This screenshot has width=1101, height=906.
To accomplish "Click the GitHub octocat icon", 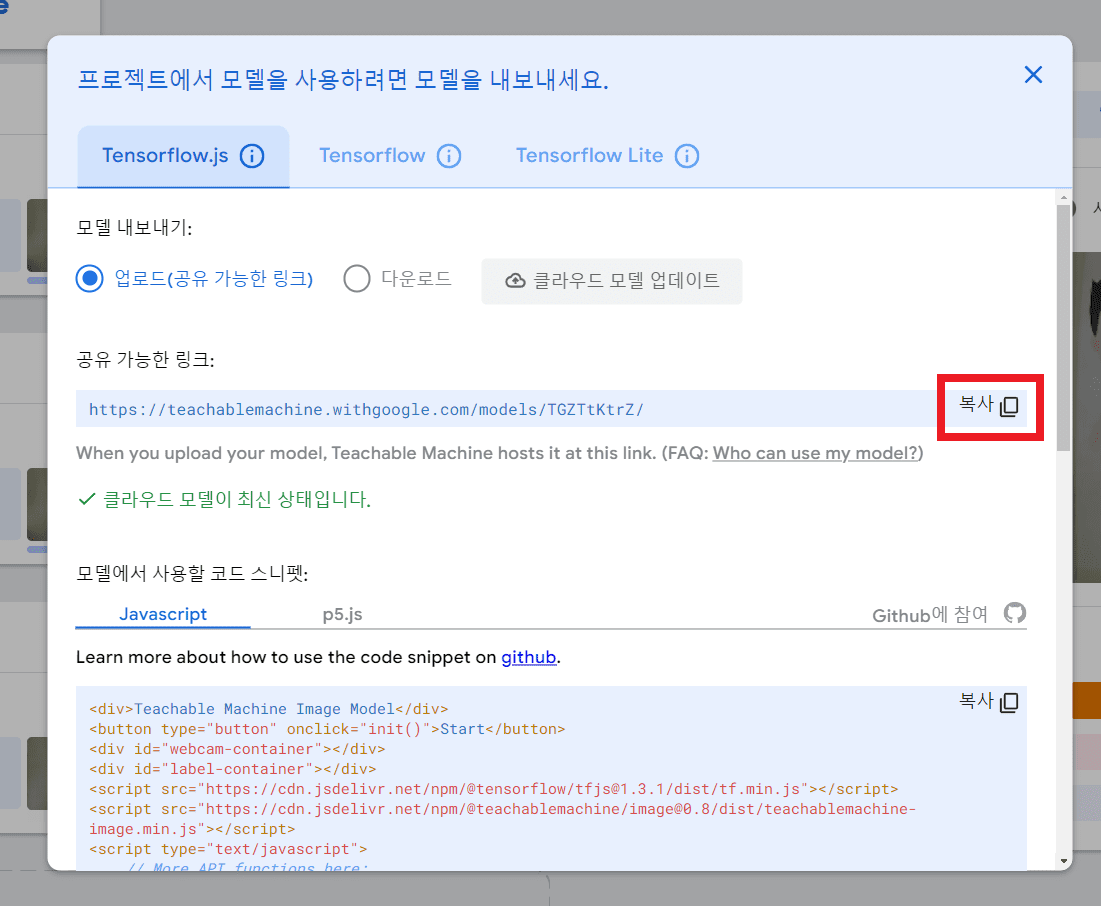I will pyautogui.click(x=1015, y=613).
